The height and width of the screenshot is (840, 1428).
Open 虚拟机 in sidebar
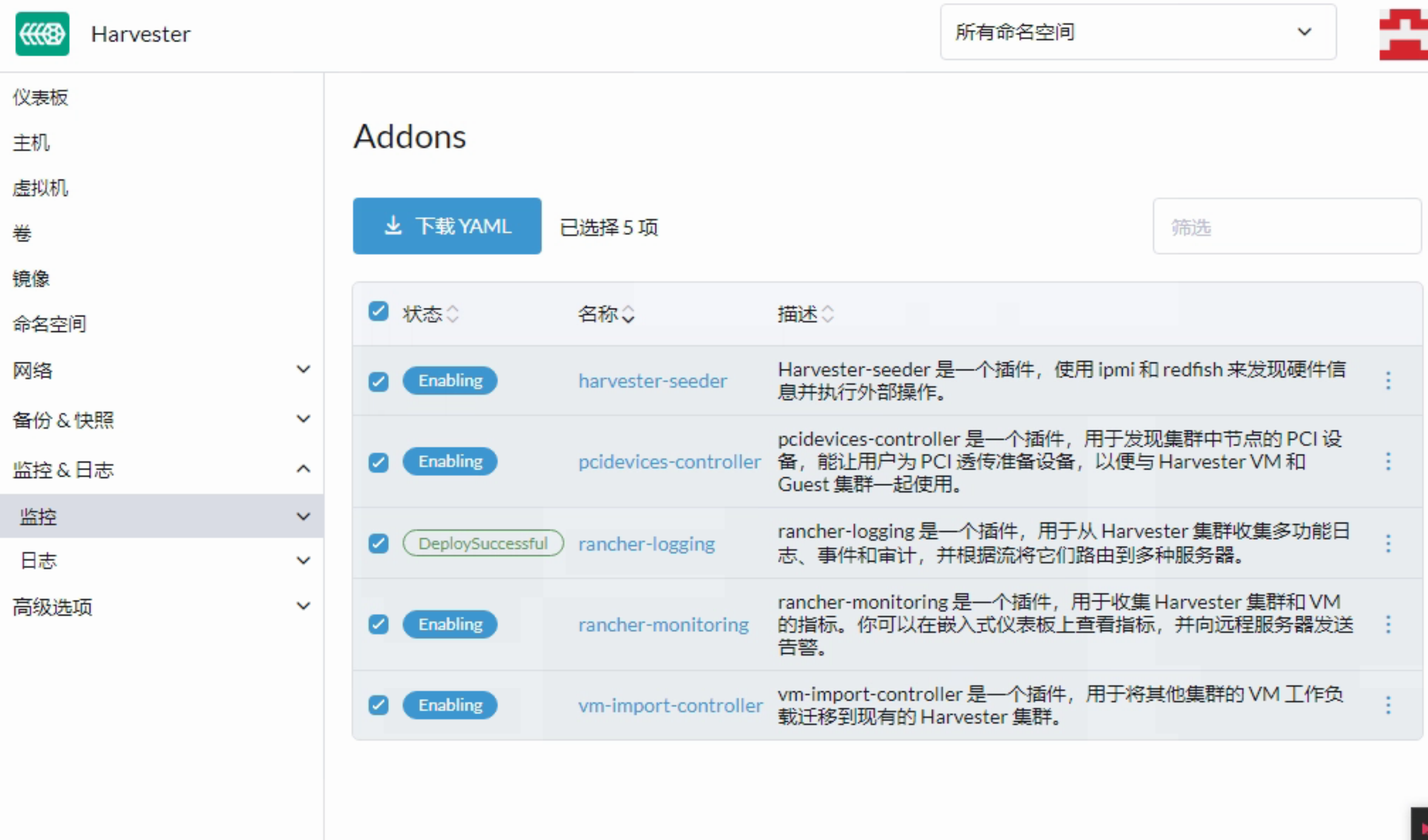tap(40, 188)
